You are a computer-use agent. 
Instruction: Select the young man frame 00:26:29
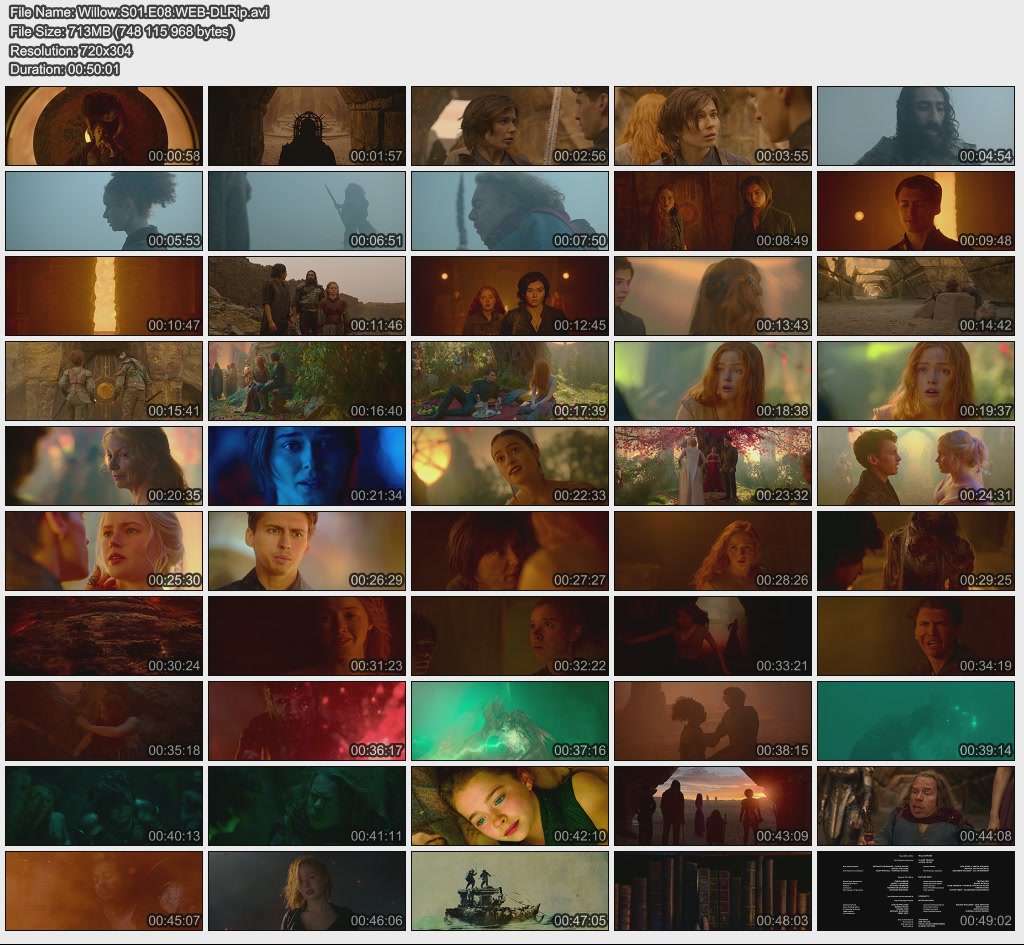307,551
